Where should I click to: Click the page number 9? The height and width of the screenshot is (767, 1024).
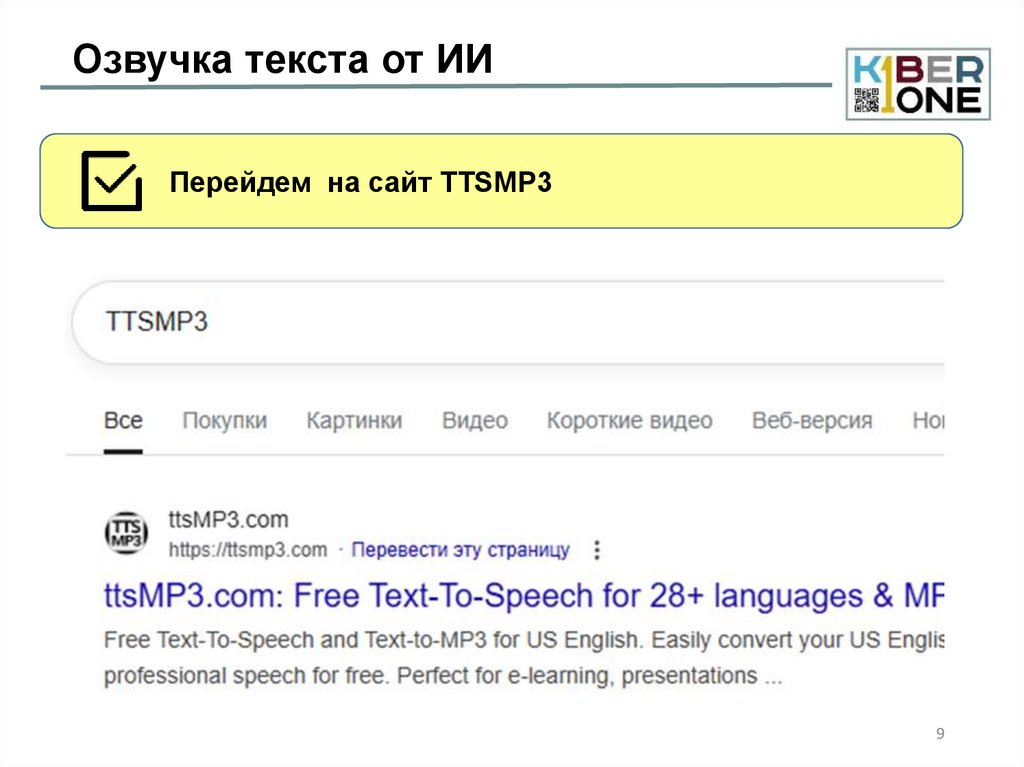click(938, 733)
